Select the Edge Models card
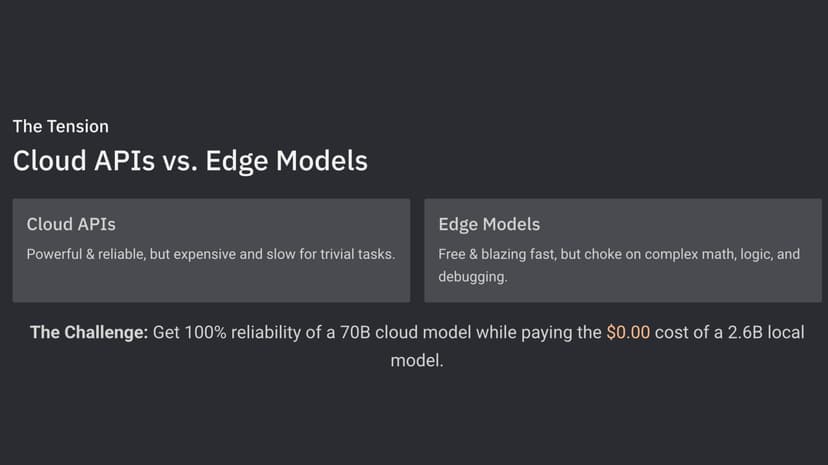This screenshot has height=465, width=828. [x=623, y=250]
